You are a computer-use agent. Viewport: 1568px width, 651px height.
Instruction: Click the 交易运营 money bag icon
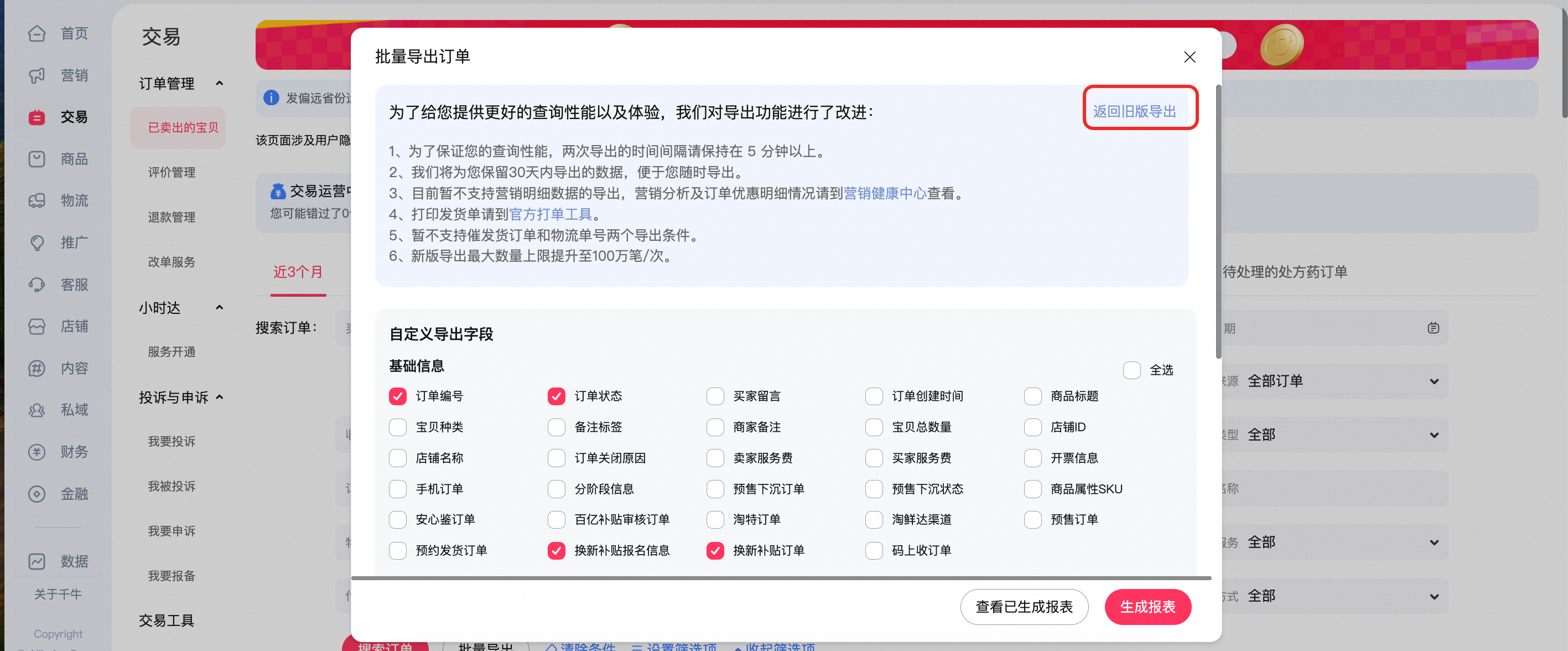tap(278, 191)
